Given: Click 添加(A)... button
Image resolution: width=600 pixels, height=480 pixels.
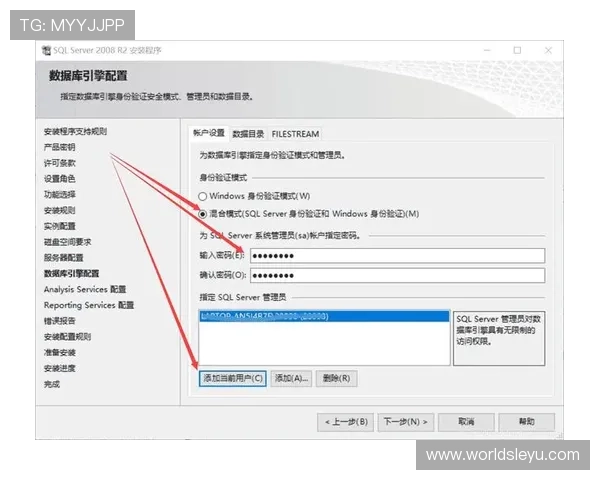Looking at the screenshot, I should pos(291,379).
